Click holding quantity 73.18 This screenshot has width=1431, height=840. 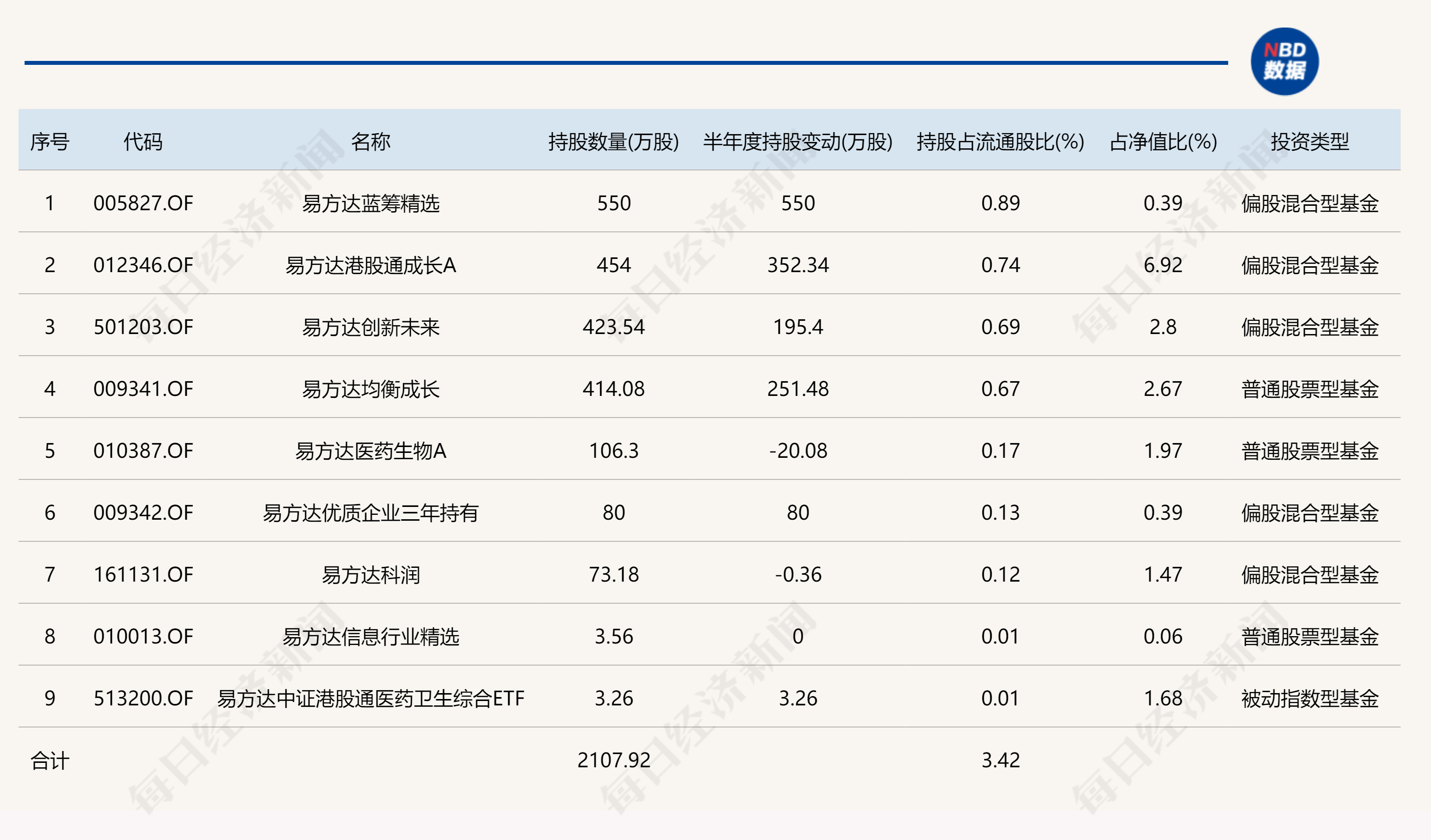(x=614, y=574)
